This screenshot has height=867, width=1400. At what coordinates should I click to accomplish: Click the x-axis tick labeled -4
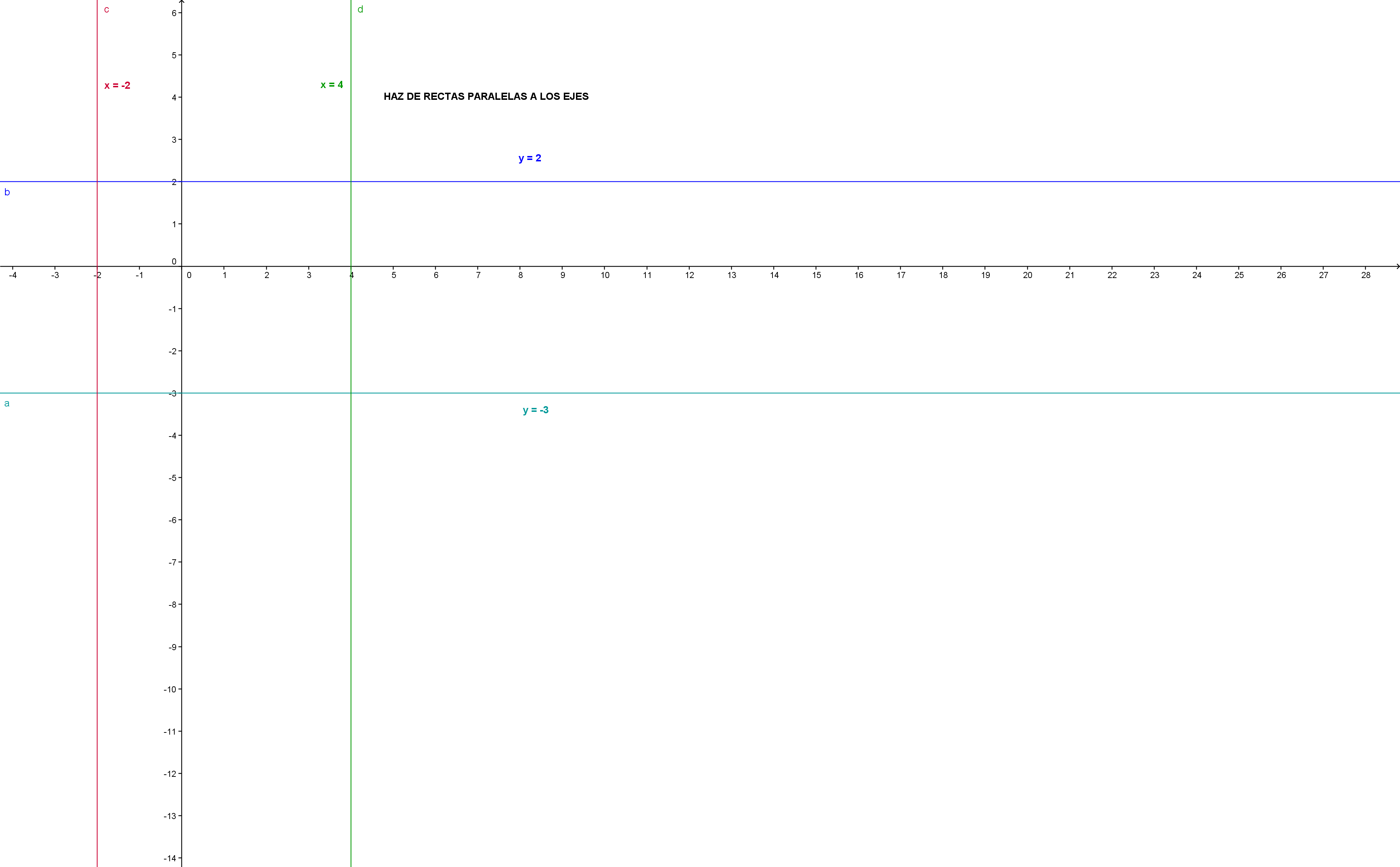point(13,275)
